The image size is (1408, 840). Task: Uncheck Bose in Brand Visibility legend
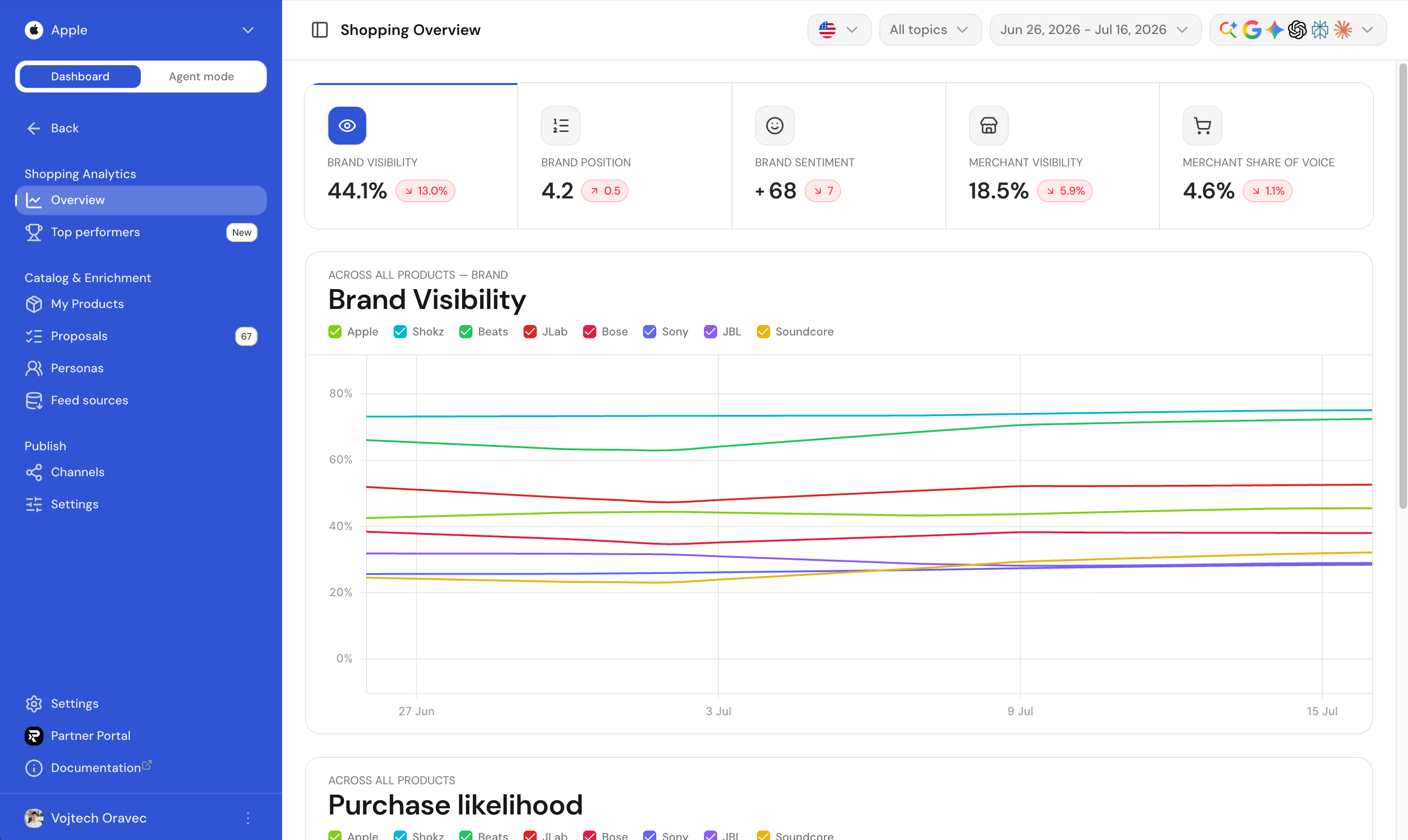(590, 332)
